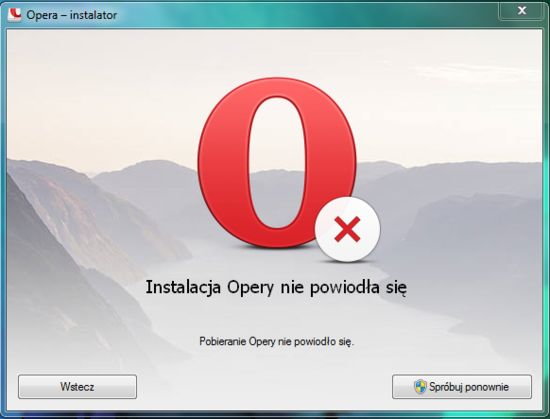Click the small Opera icon in title bar
This screenshot has height=419, width=550.
point(15,14)
